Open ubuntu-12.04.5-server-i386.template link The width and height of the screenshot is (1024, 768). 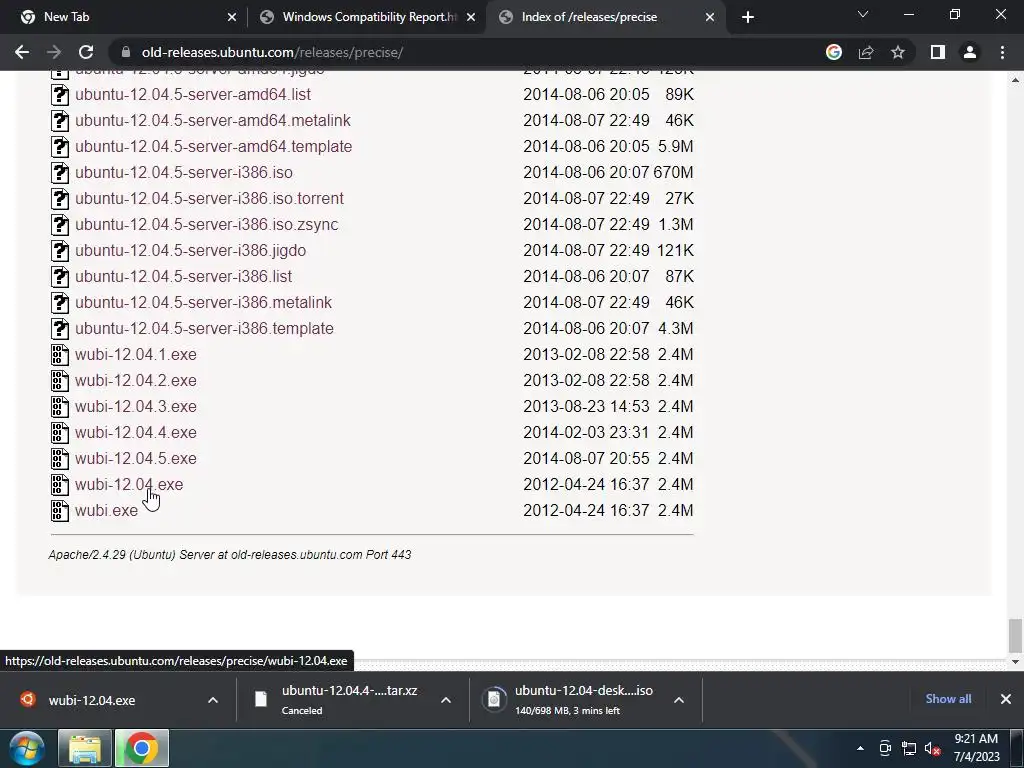pyautogui.click(x=204, y=328)
